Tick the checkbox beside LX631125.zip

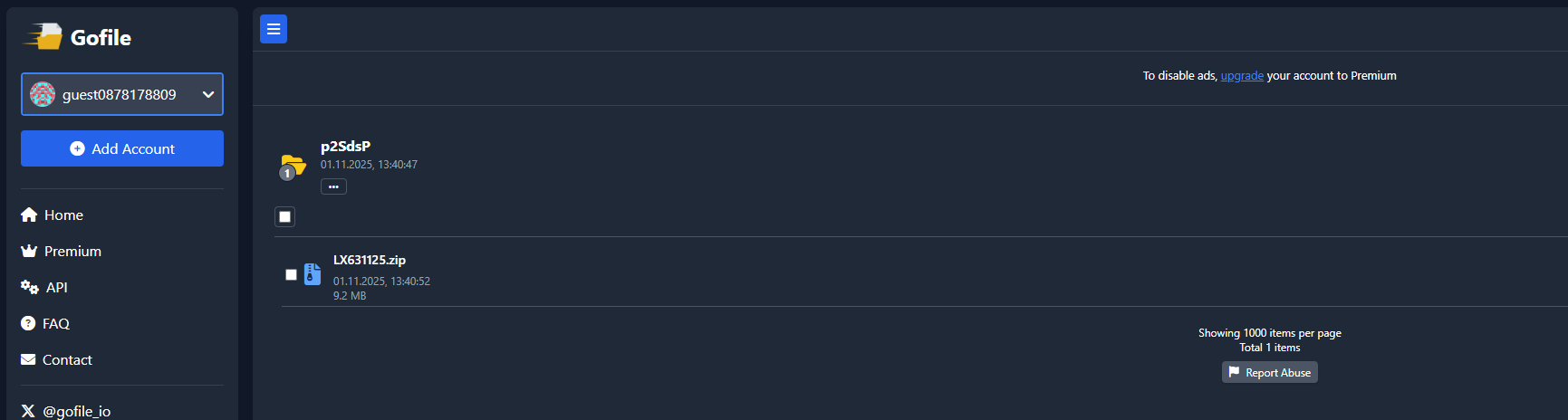(x=291, y=274)
